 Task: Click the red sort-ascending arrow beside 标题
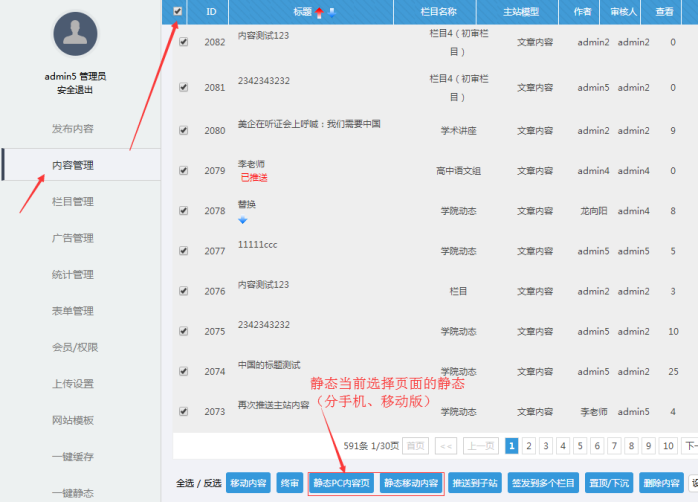click(320, 12)
